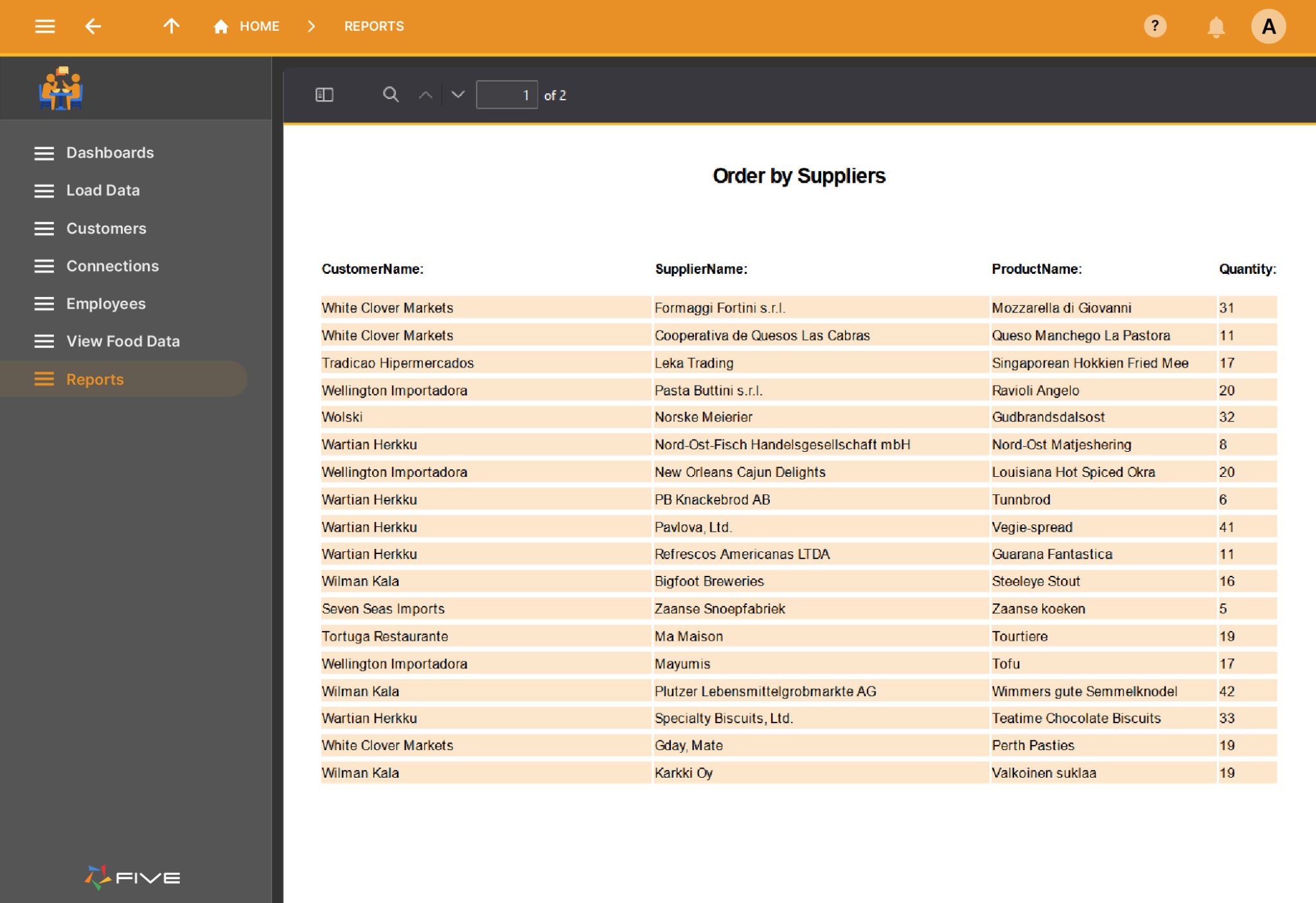Open the Dashboards section
This screenshot has width=1316, height=903.
tap(110, 152)
